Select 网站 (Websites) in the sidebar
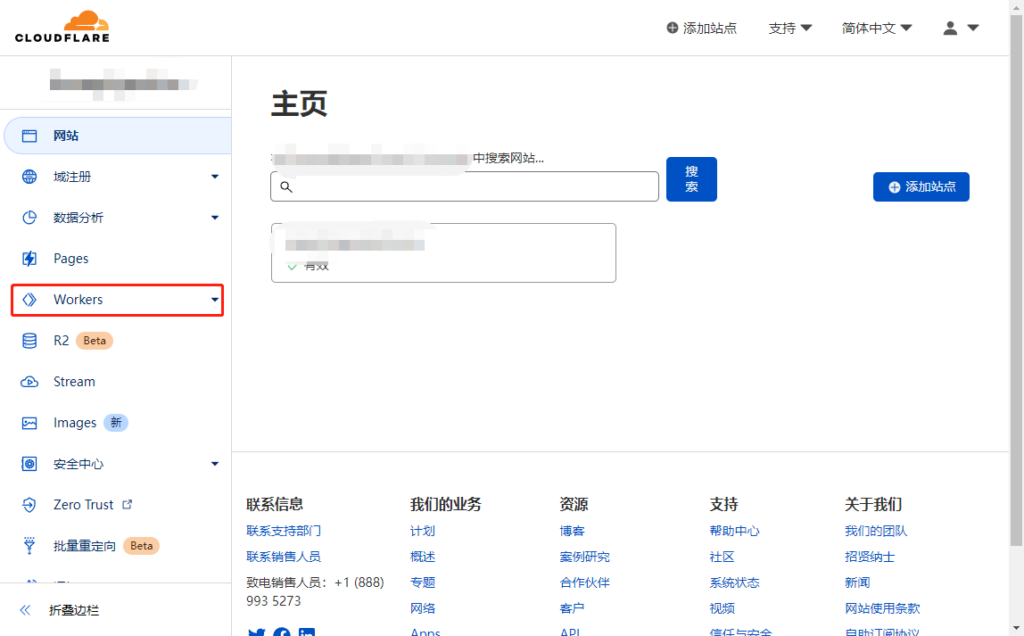 (68, 135)
